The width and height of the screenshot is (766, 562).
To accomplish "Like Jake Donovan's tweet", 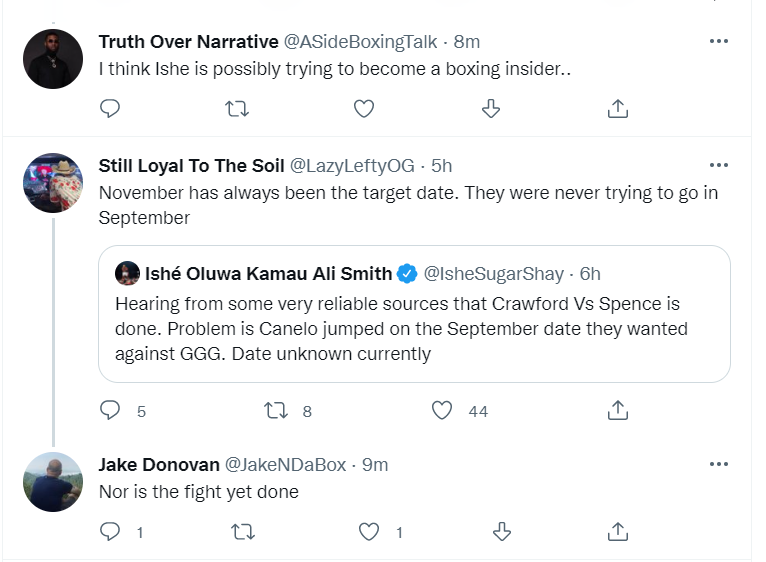I will [x=371, y=532].
